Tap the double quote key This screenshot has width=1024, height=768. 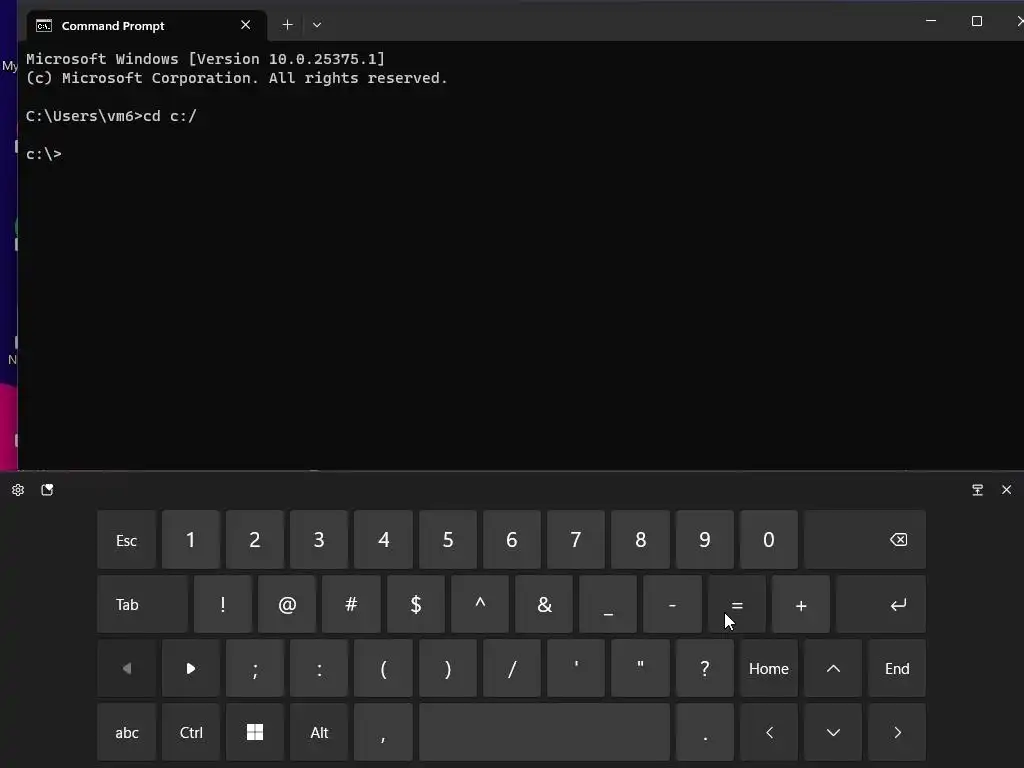point(641,669)
